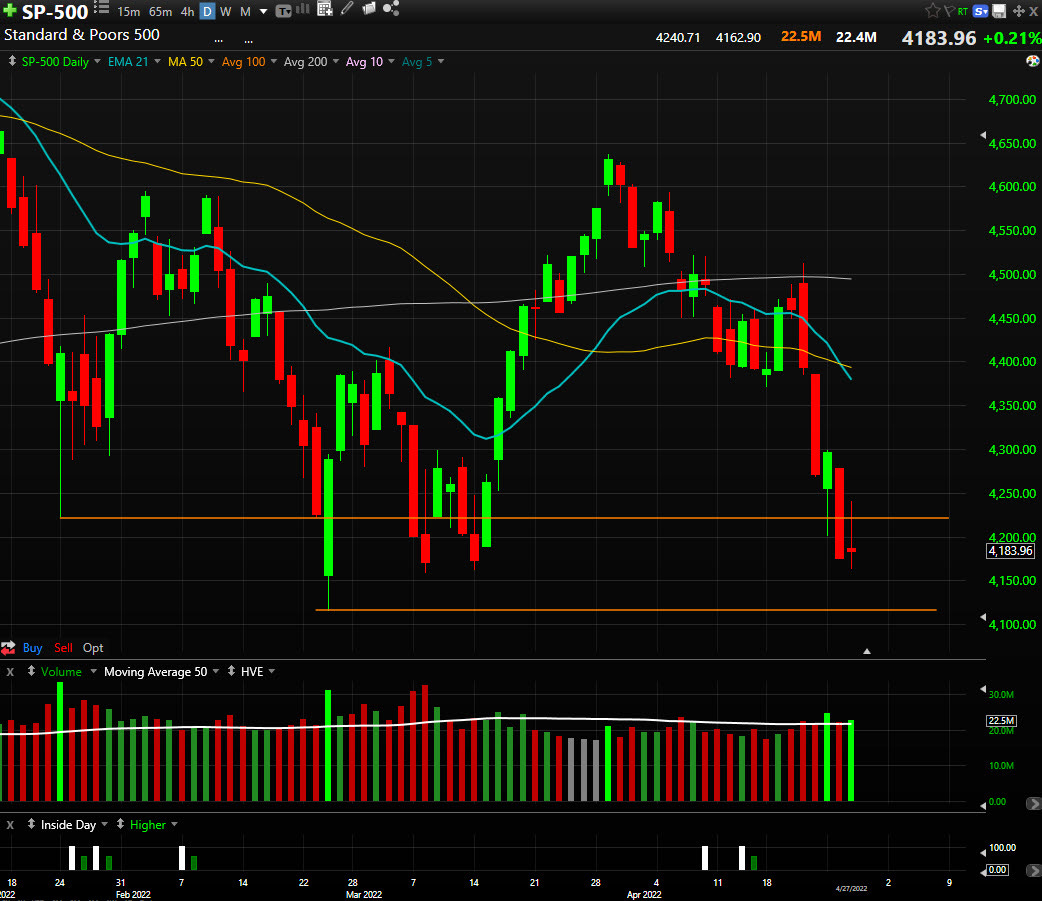This screenshot has height=901, width=1042.
Task: Open the watchlist icon beside SP-500
Action: click(101, 7)
